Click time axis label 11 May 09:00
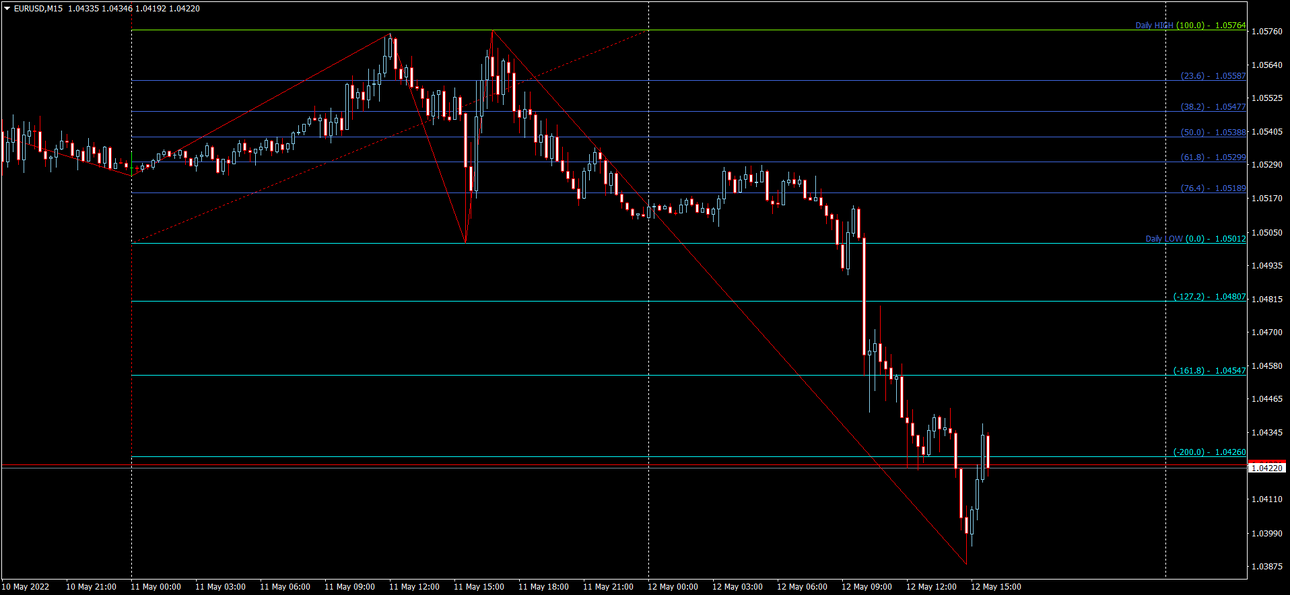 350,587
